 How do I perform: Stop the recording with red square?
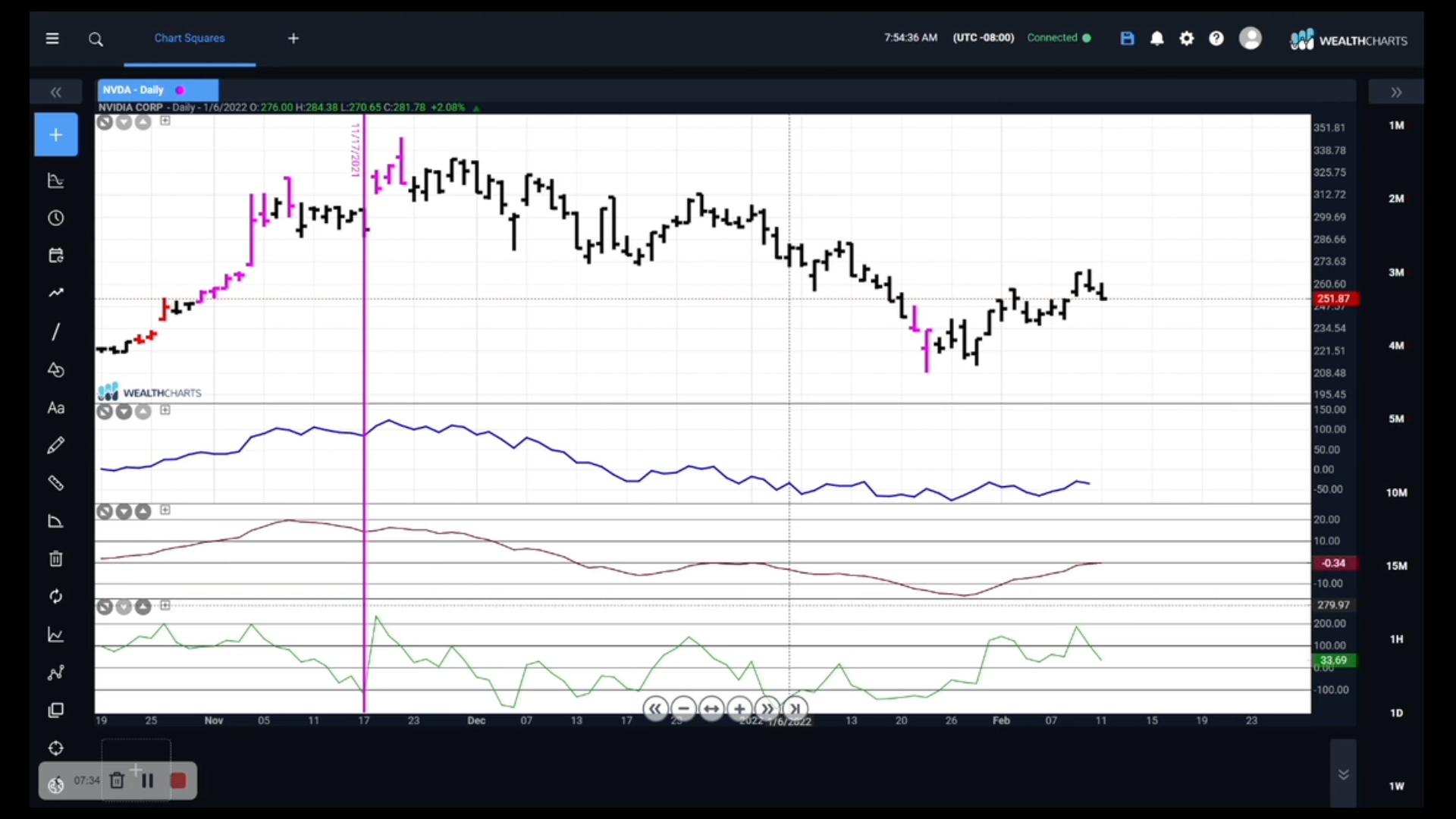(178, 781)
